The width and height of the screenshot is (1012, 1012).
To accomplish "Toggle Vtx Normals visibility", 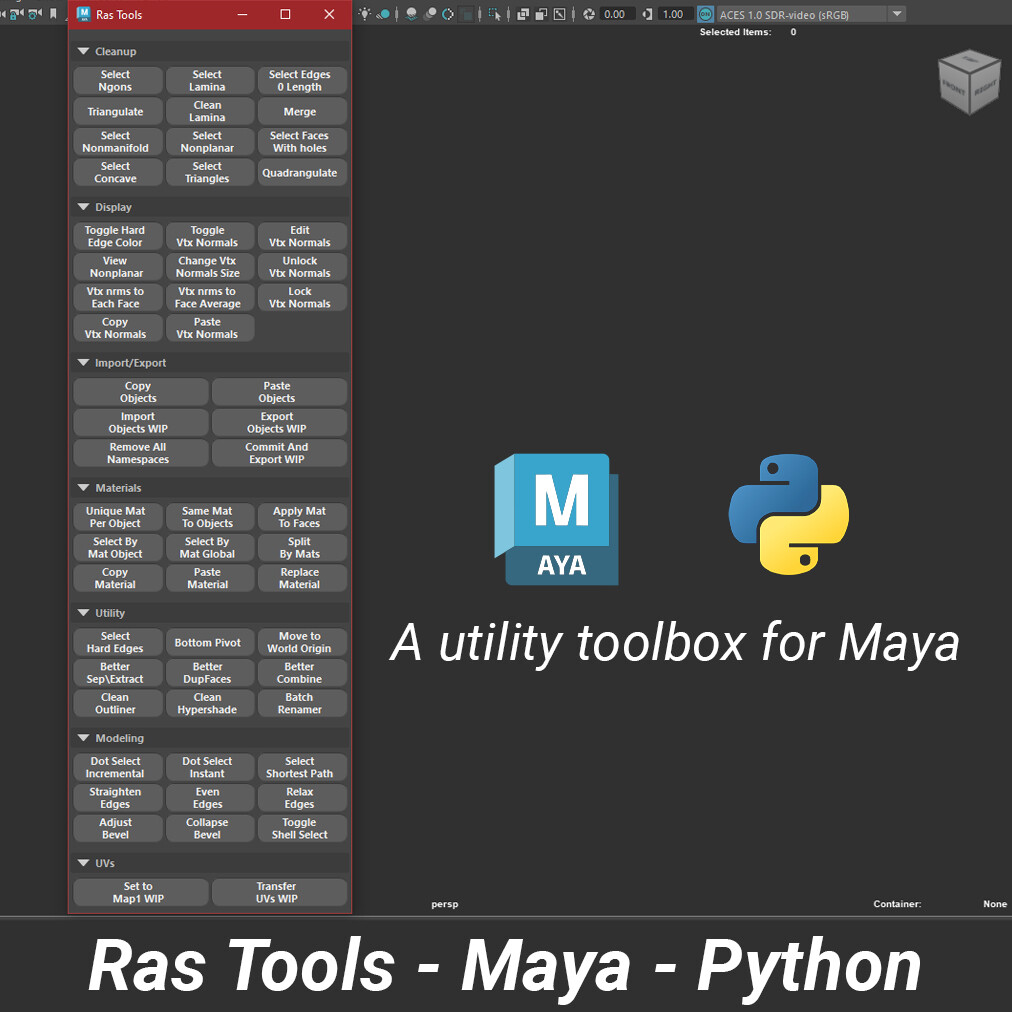I will click(209, 236).
